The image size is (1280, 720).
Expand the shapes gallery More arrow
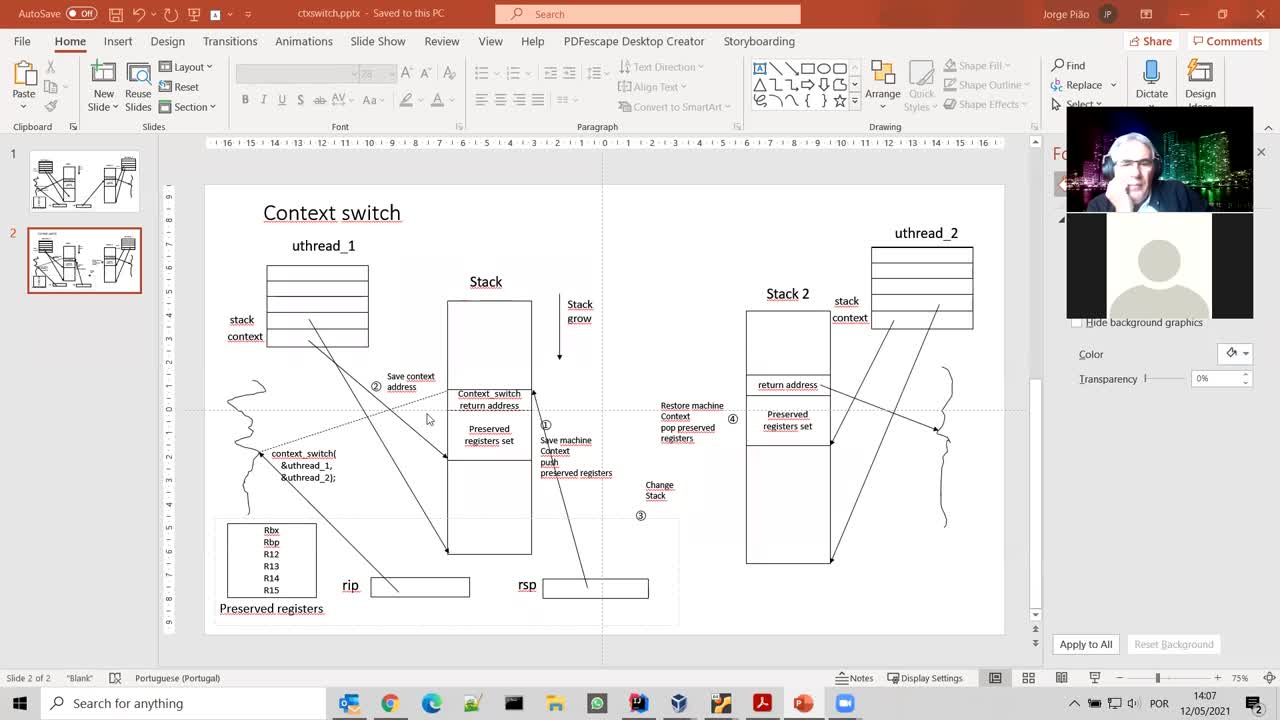(x=854, y=101)
